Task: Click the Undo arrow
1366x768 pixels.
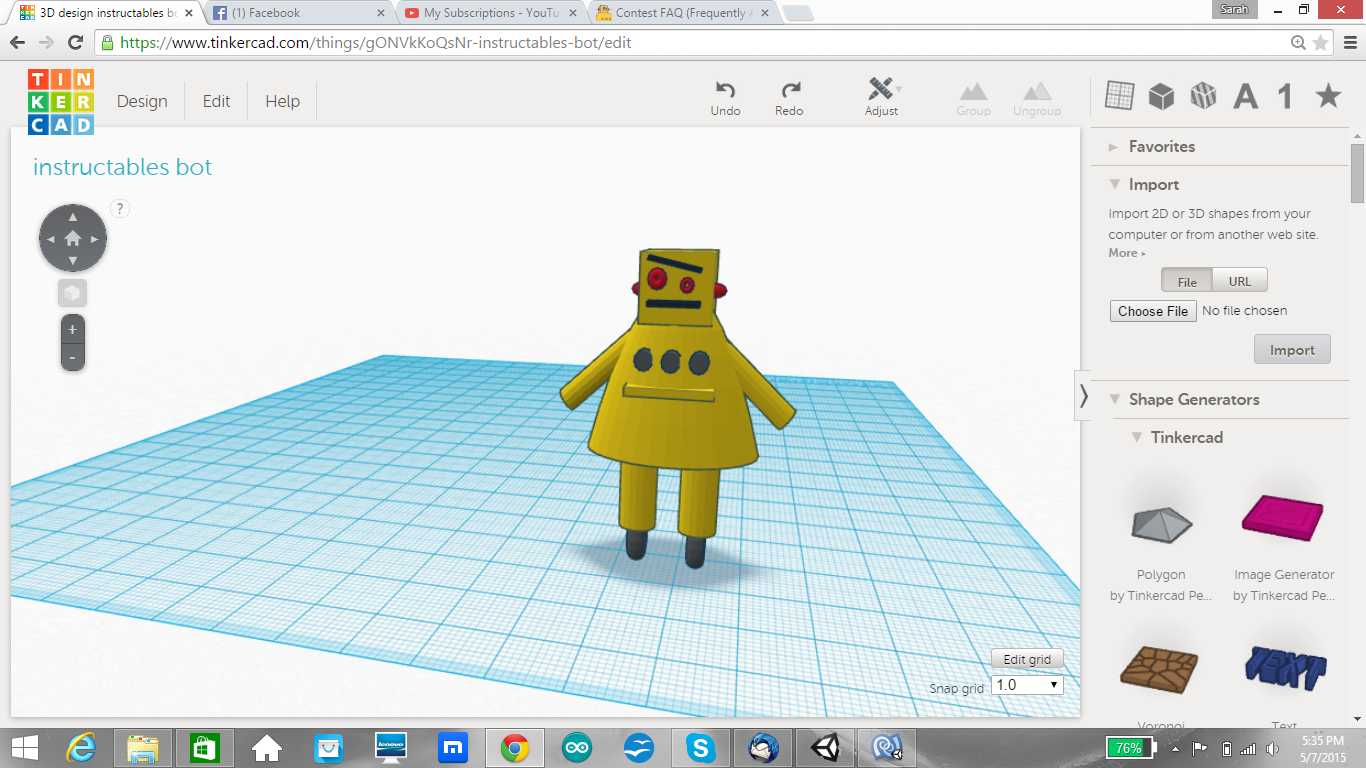Action: click(x=725, y=90)
